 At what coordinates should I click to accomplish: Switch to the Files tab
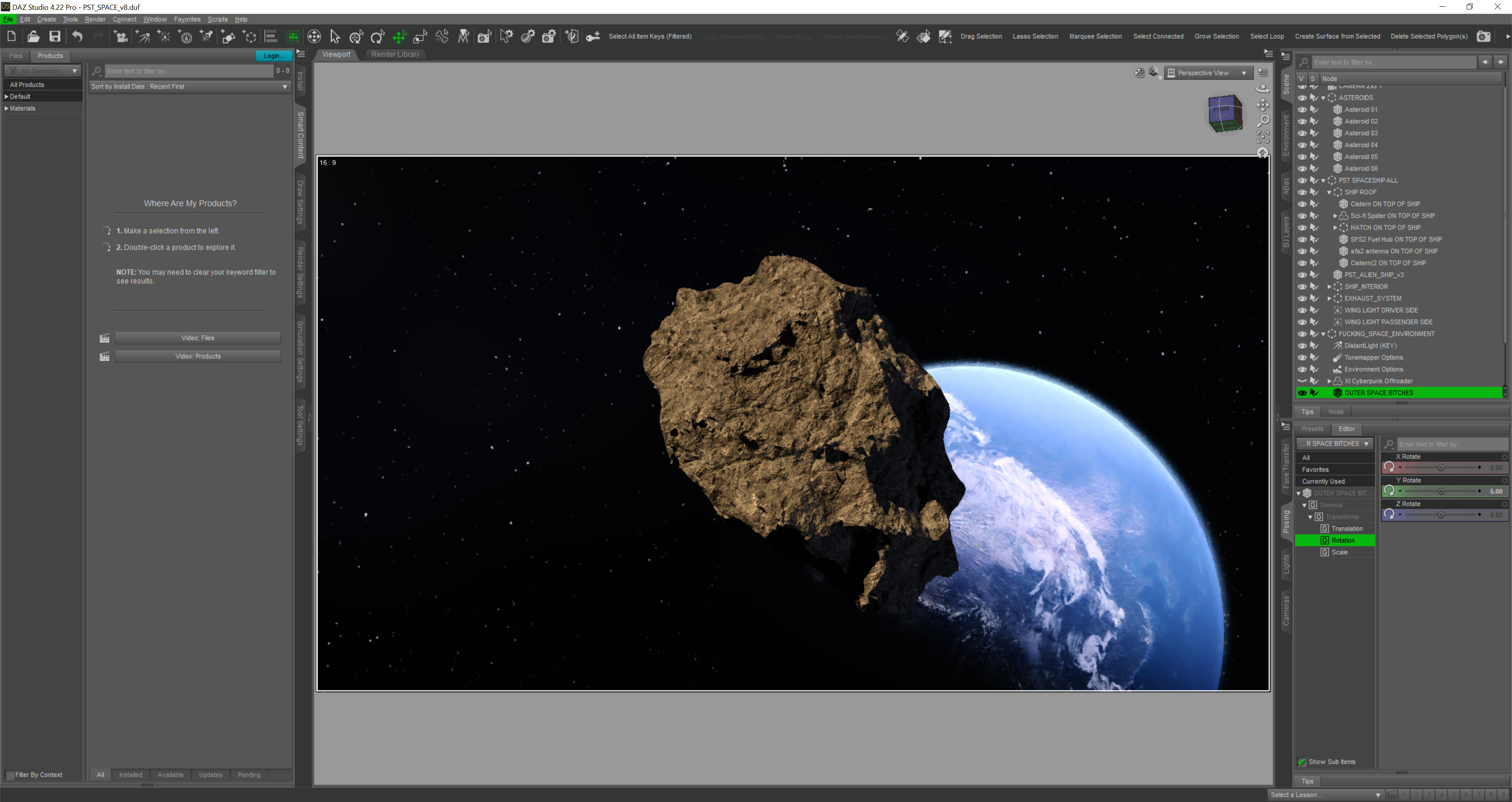tap(16, 56)
